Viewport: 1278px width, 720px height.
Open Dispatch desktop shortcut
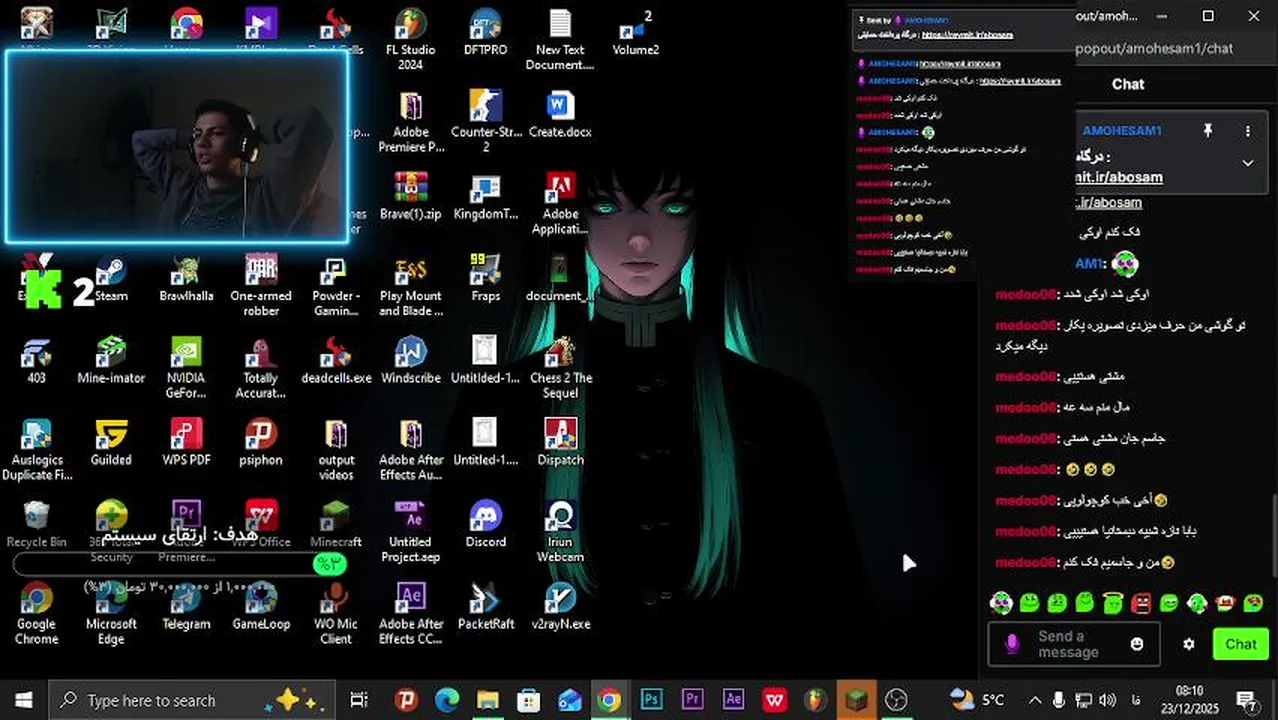coord(560,442)
